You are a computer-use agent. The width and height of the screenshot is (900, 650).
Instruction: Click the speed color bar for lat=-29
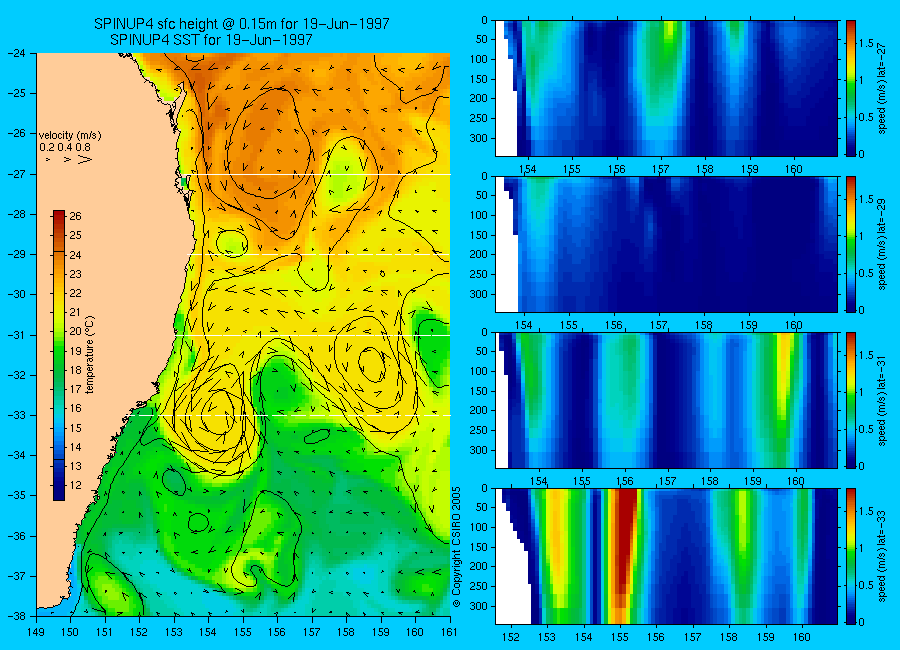pos(851,244)
